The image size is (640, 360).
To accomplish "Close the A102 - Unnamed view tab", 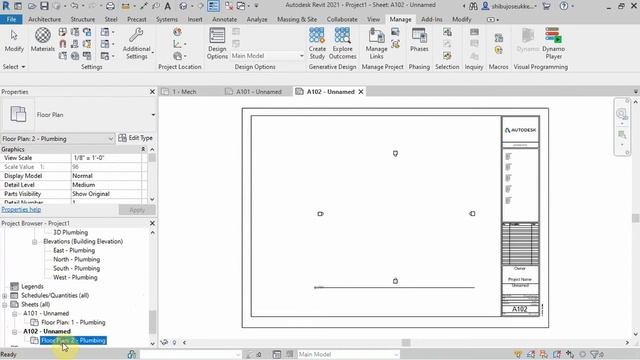I will (x=361, y=92).
